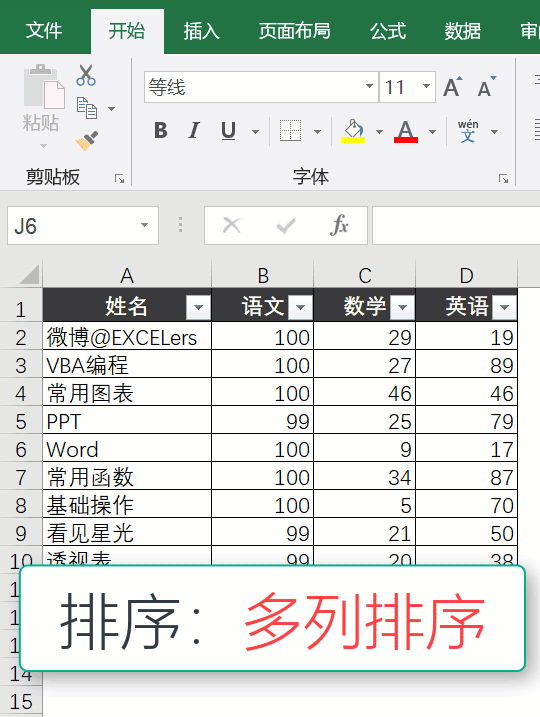Click the Copy icon
This screenshot has height=717, width=540.
coord(86,108)
